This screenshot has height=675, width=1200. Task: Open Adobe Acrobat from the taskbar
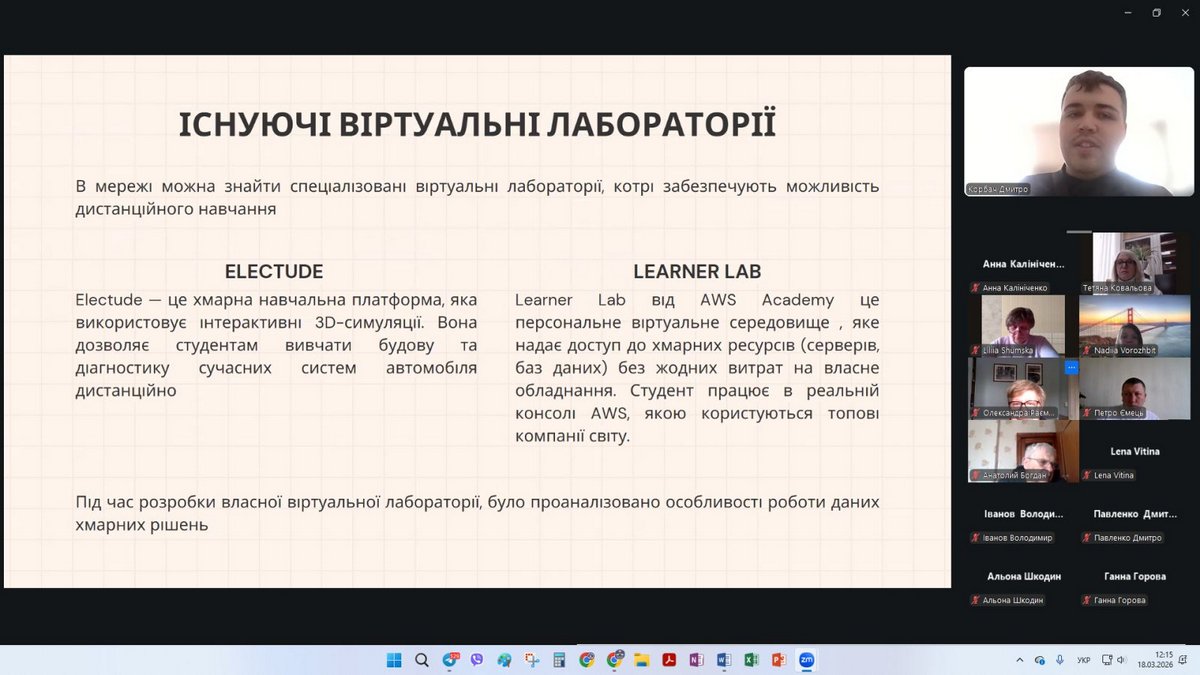pyautogui.click(x=669, y=660)
